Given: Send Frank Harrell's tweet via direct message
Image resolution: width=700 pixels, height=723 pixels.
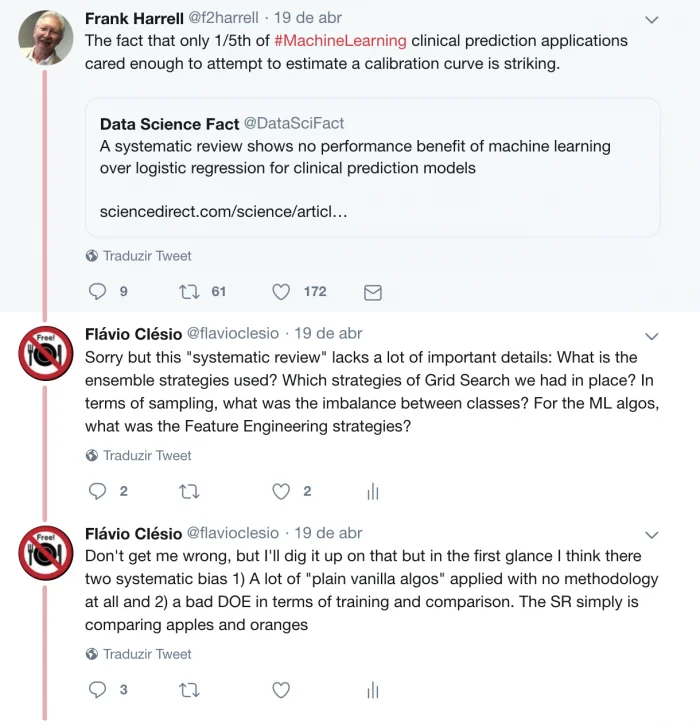Looking at the screenshot, I should click(x=373, y=292).
